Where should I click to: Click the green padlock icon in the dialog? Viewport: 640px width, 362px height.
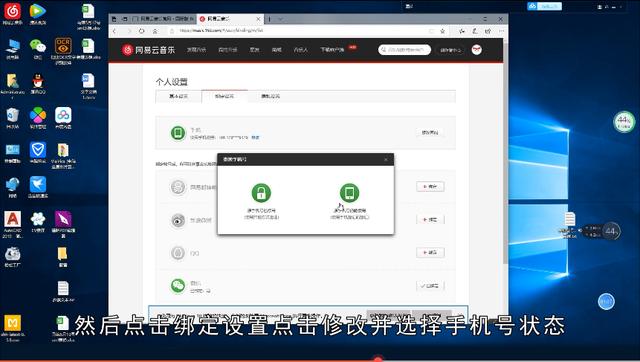click(x=261, y=193)
